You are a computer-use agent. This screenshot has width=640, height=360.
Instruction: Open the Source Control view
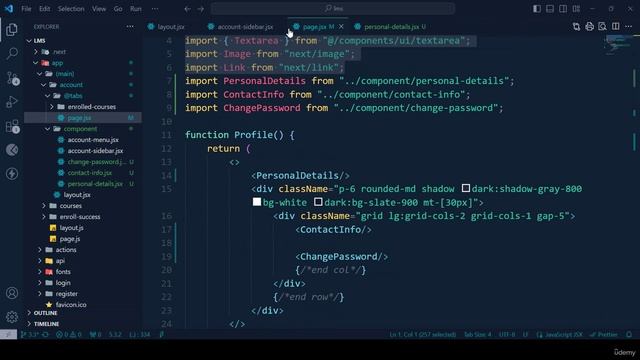click(x=12, y=78)
